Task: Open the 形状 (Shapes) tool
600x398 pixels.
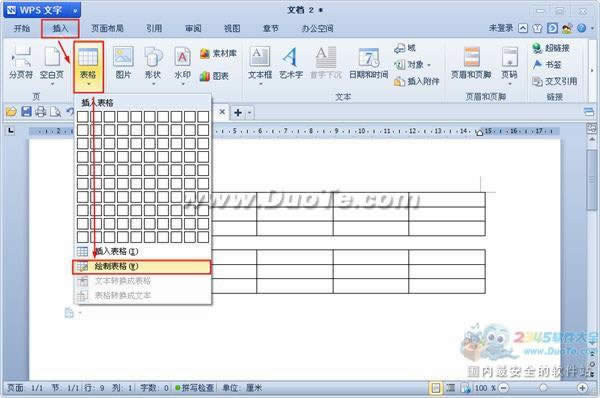Action: [153, 64]
